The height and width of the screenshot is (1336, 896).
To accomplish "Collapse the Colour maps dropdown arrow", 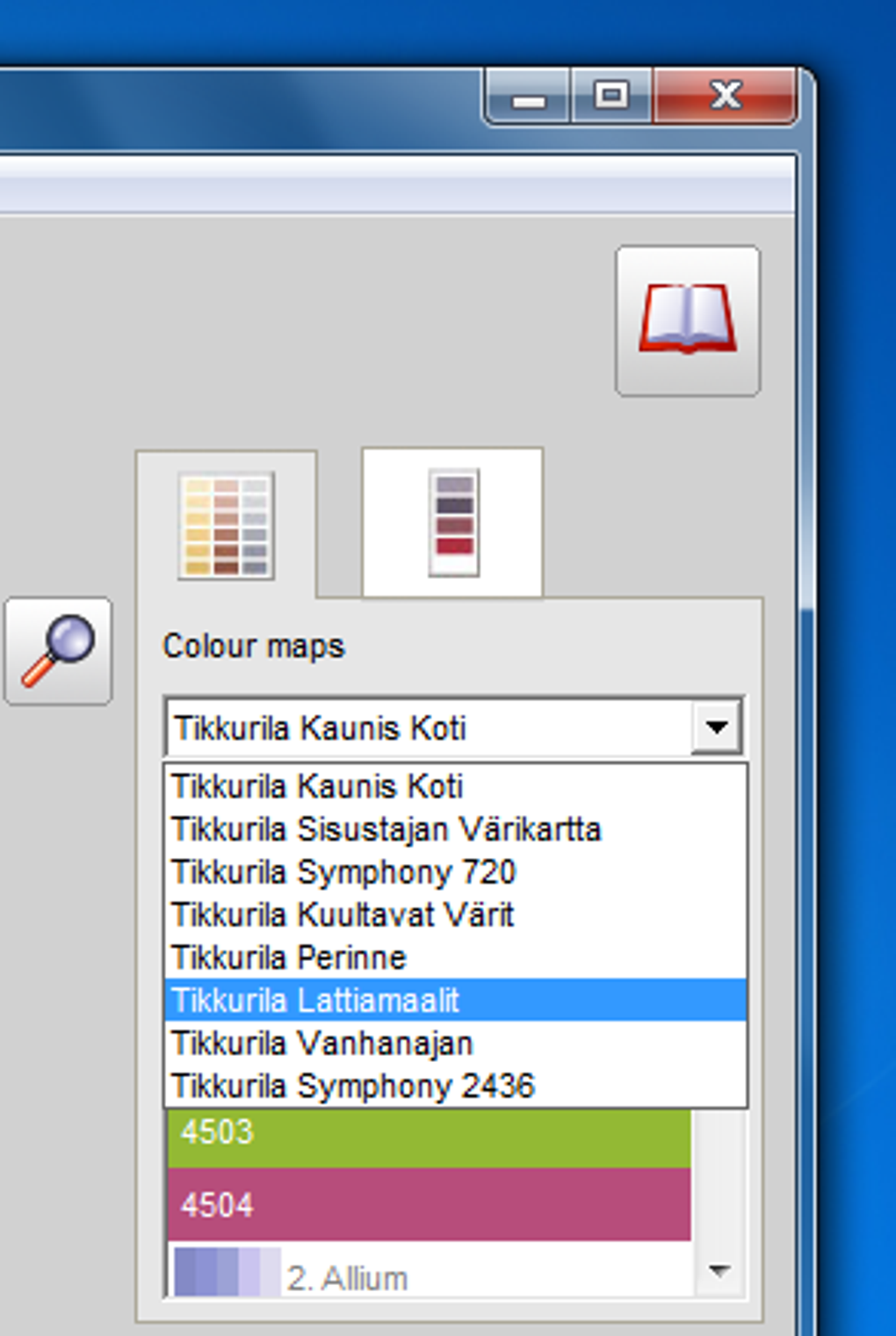I will point(717,727).
